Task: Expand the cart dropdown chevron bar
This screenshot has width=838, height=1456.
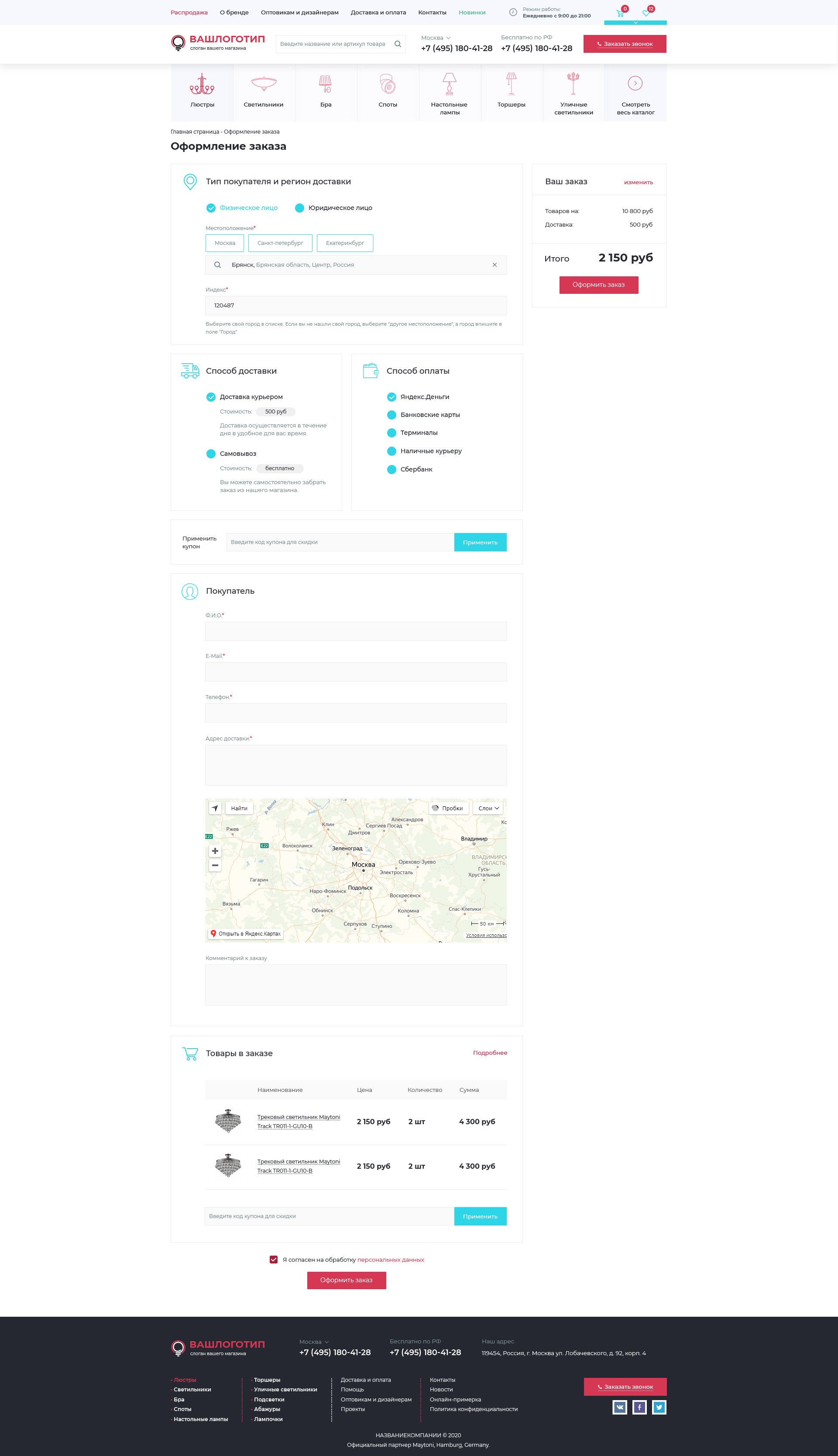Action: coord(635,23)
